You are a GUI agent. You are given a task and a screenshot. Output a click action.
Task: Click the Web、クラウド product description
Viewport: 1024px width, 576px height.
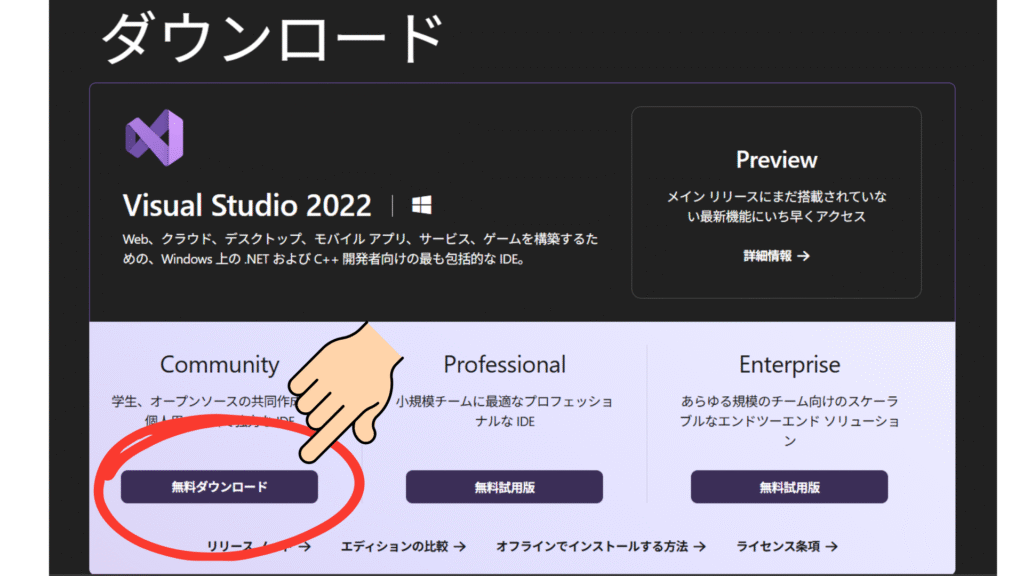(360, 249)
